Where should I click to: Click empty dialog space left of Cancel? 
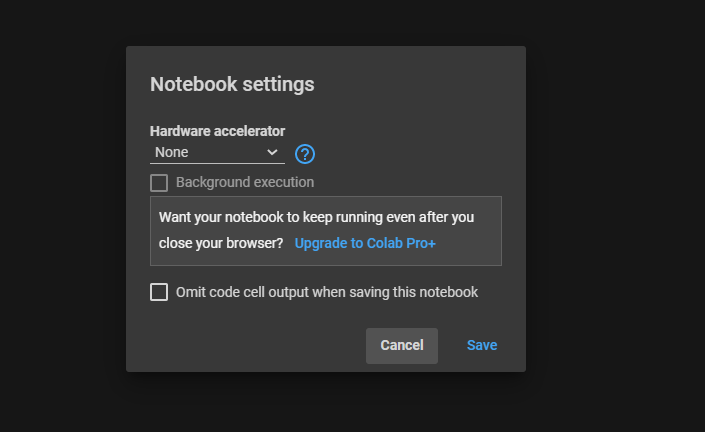[x=250, y=345]
